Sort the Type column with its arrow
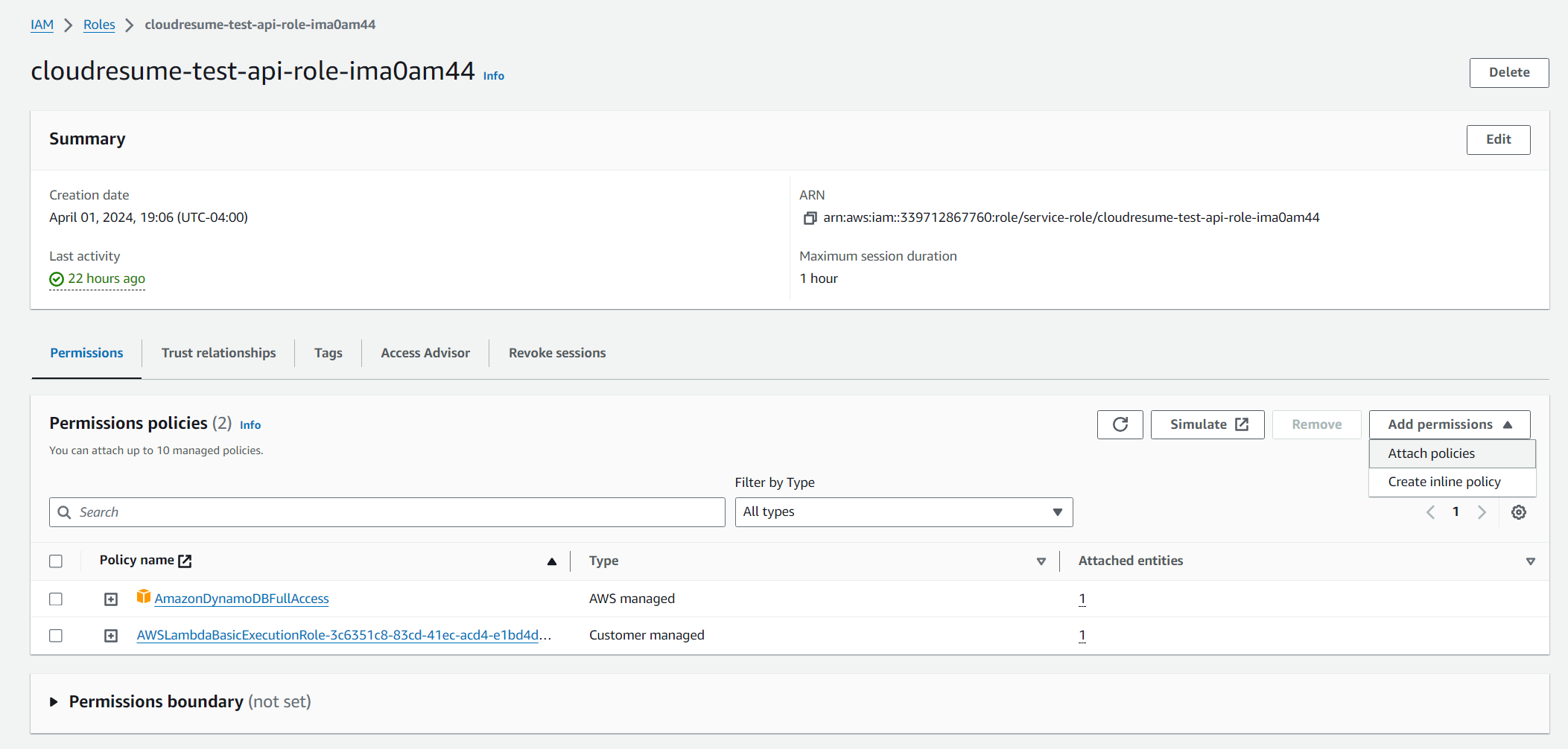Screen dimensions: 1568x749 click(1041, 561)
